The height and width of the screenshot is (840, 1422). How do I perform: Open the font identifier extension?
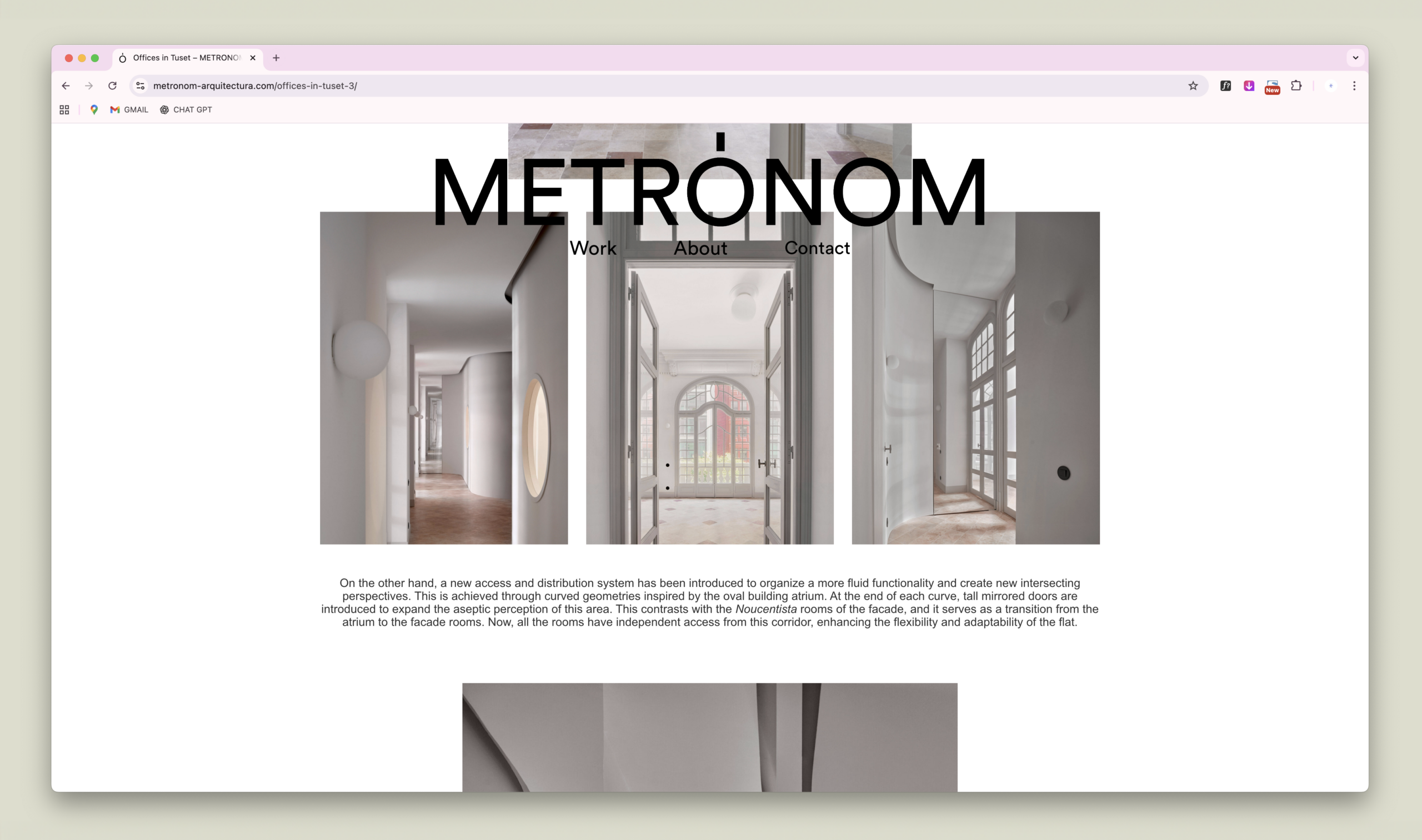(x=1225, y=85)
